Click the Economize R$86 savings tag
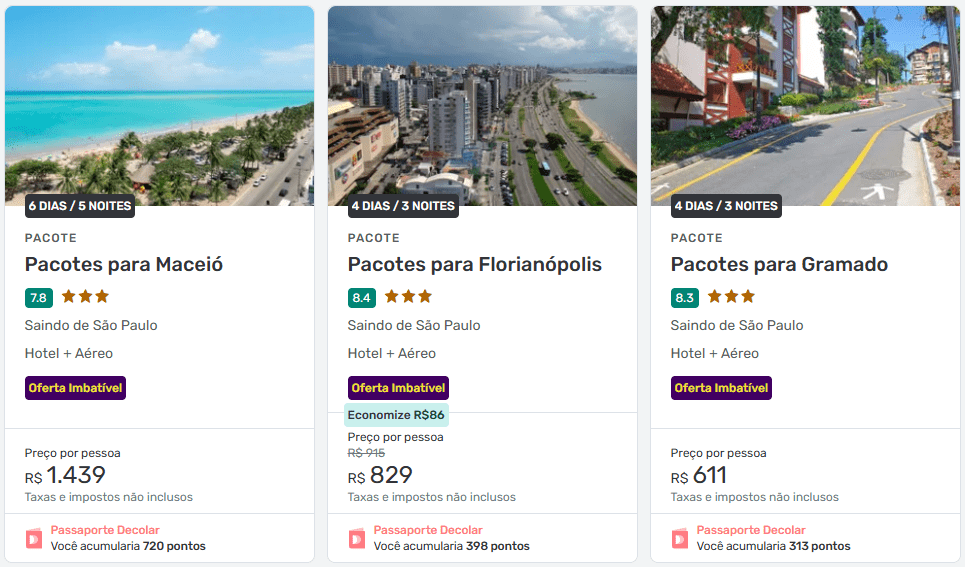The image size is (965, 567). 396,415
